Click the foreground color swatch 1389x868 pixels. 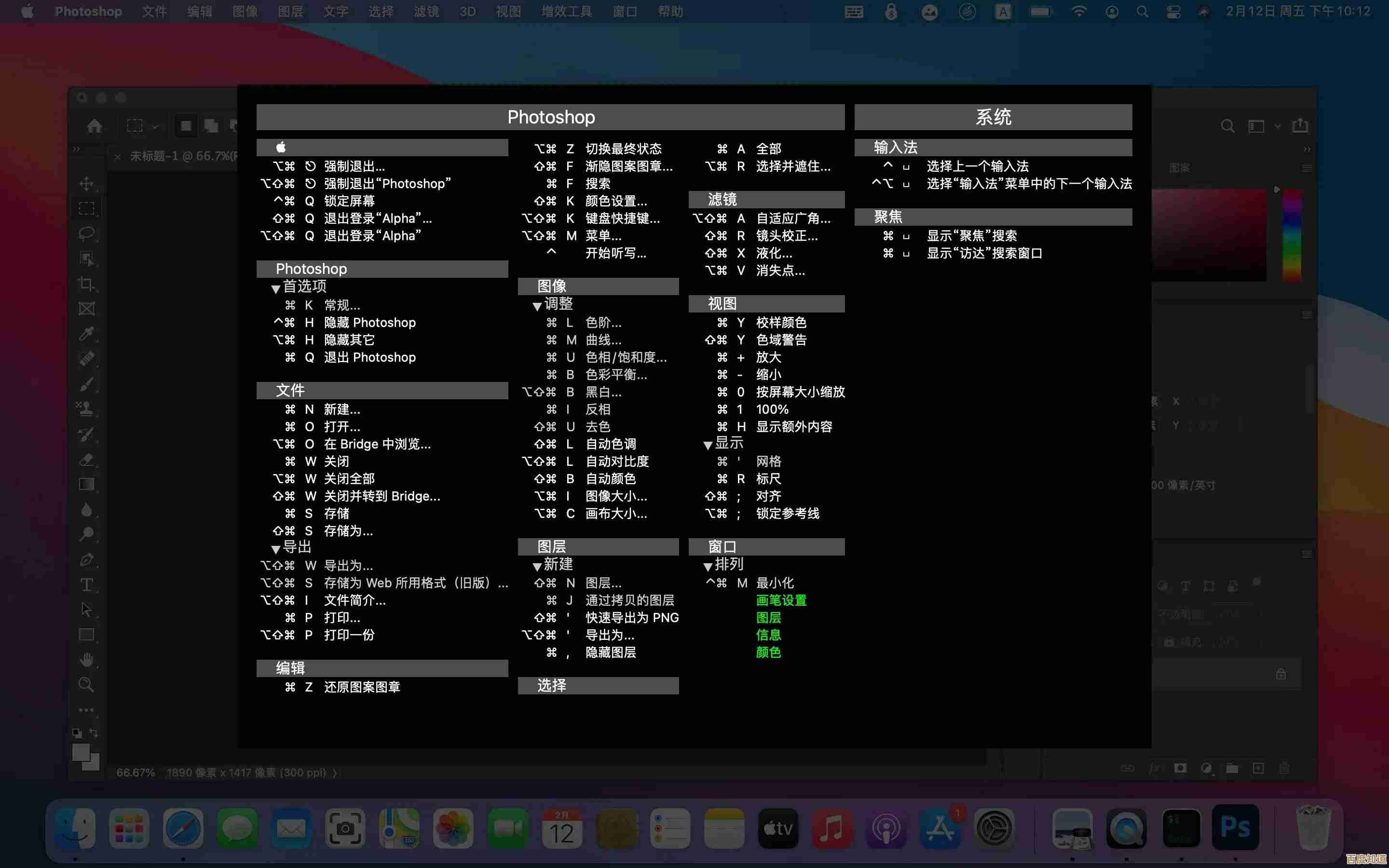pyautogui.click(x=81, y=753)
